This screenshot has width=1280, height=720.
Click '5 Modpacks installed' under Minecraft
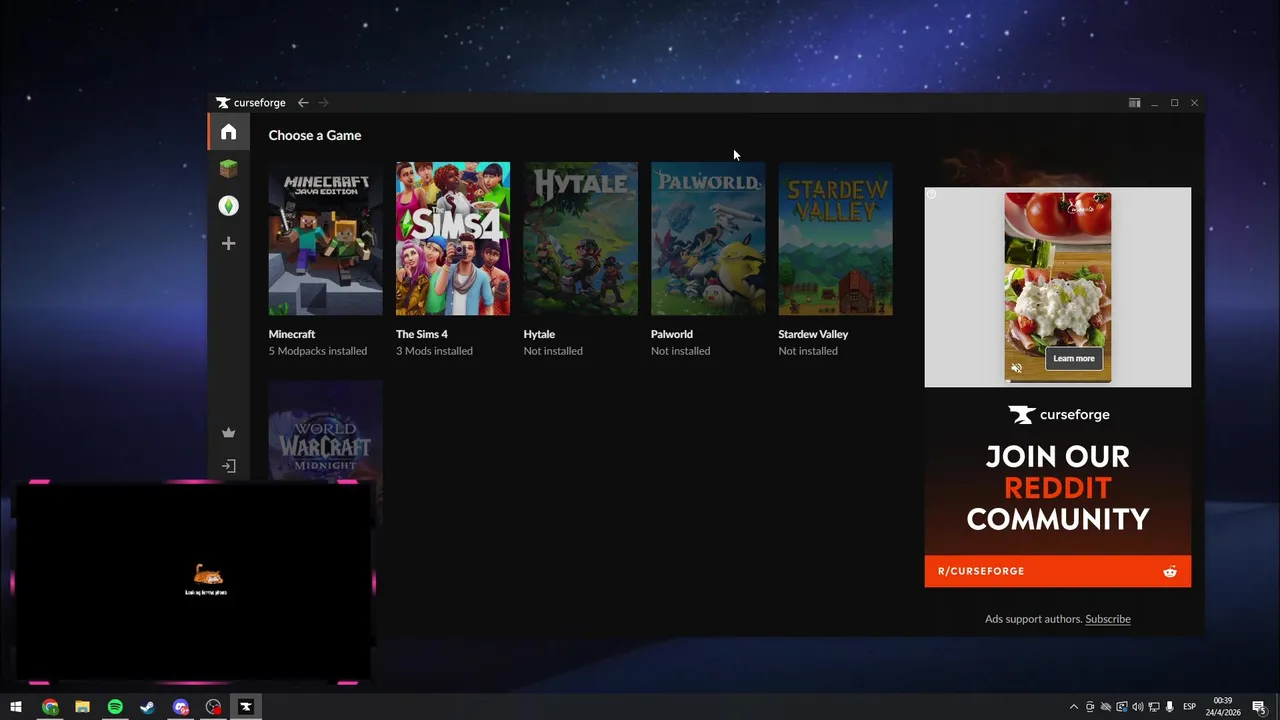[318, 351]
